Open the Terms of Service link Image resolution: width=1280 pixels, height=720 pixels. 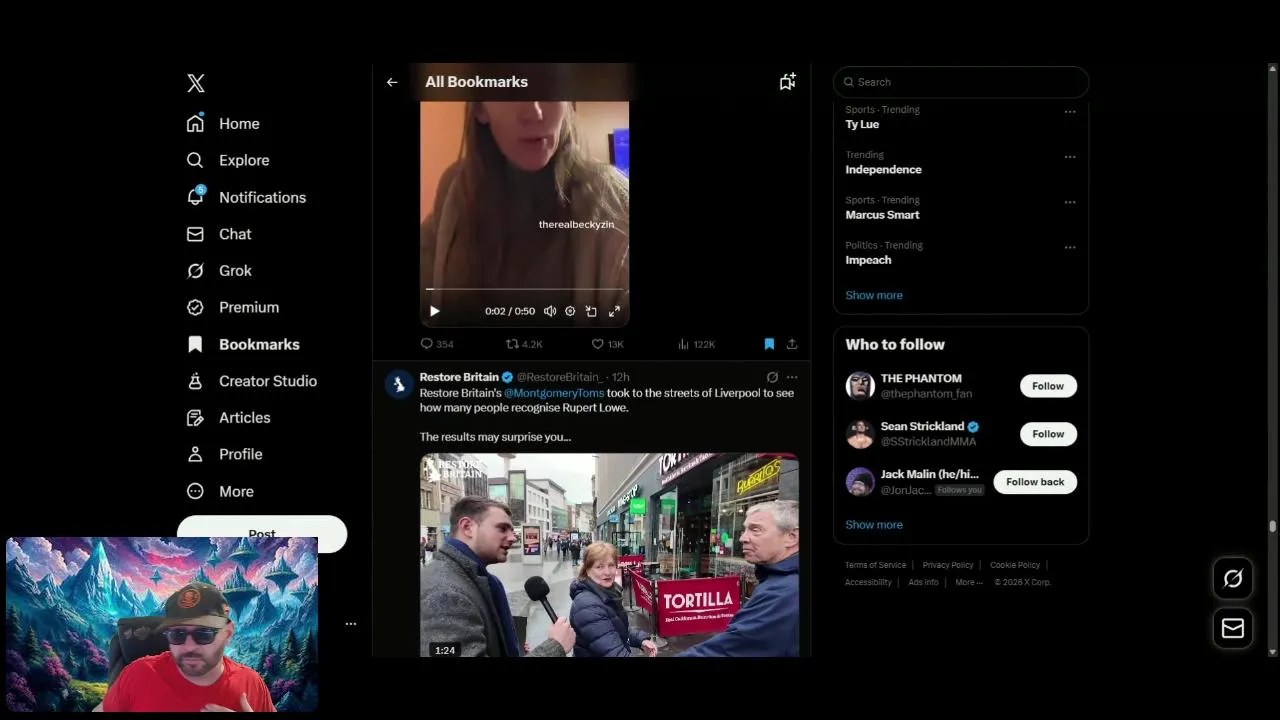click(x=875, y=565)
